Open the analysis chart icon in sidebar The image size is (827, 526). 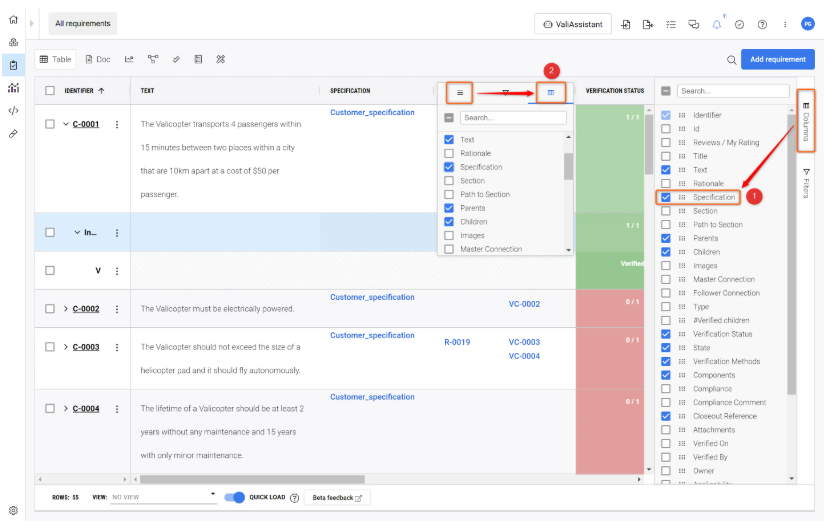[x=13, y=88]
